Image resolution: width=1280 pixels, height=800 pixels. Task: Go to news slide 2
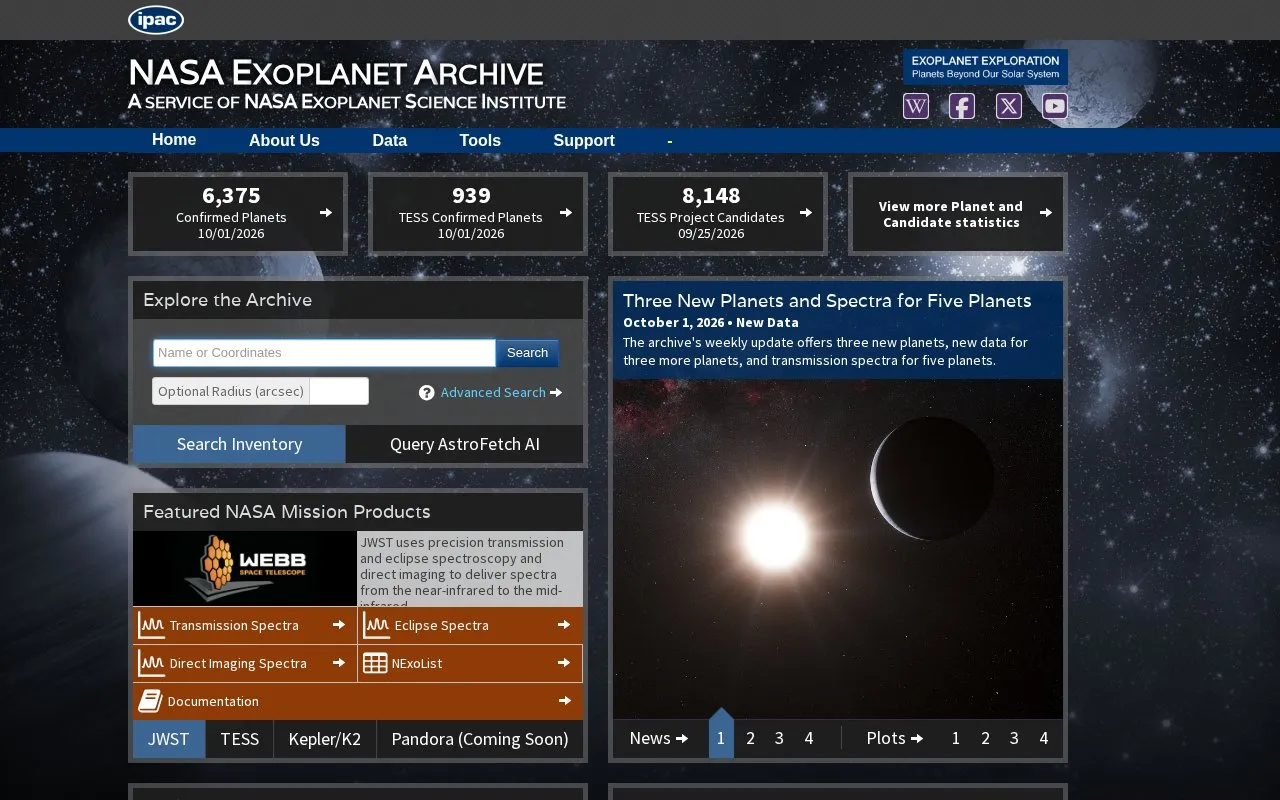coord(751,738)
